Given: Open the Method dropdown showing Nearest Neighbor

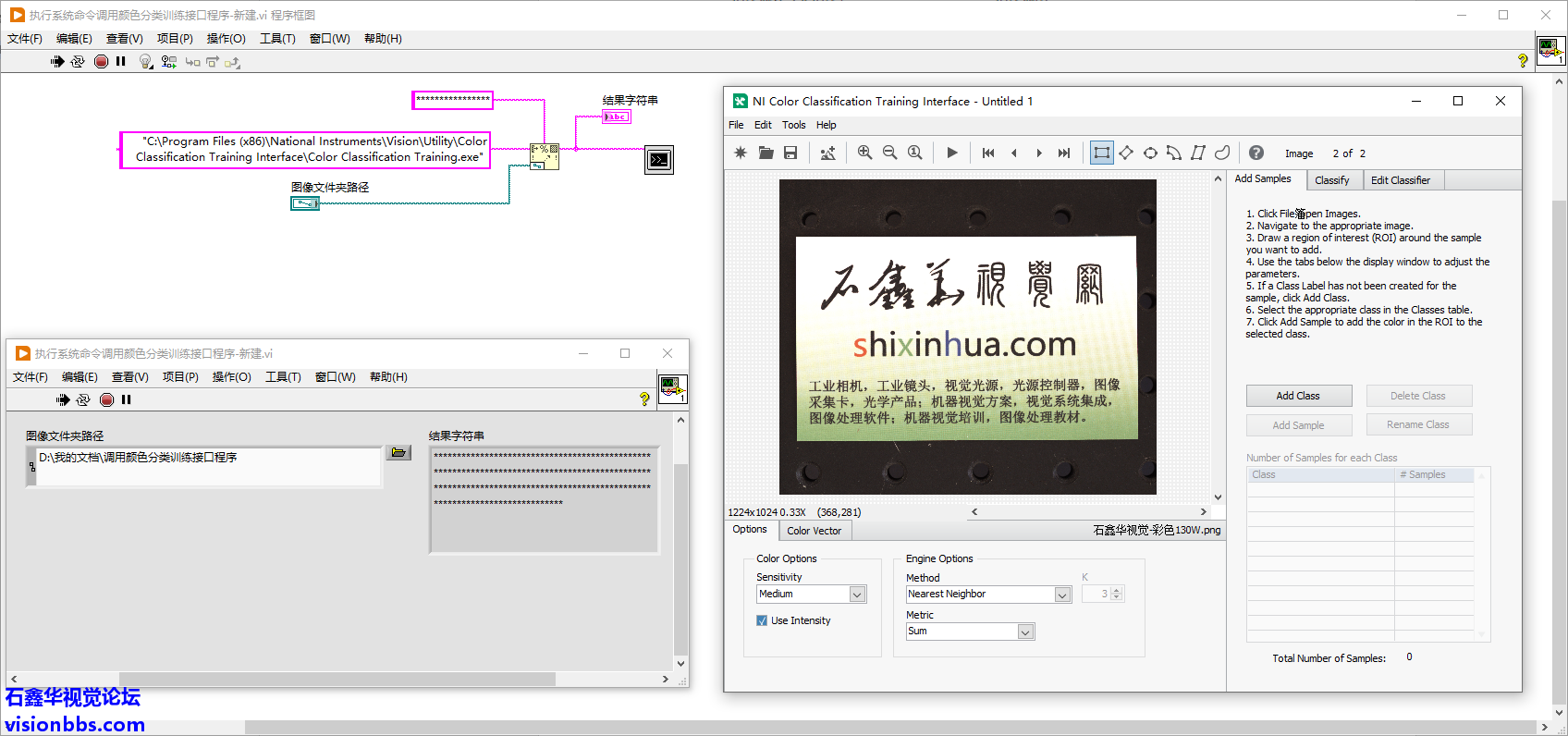Looking at the screenshot, I should pos(1062,595).
